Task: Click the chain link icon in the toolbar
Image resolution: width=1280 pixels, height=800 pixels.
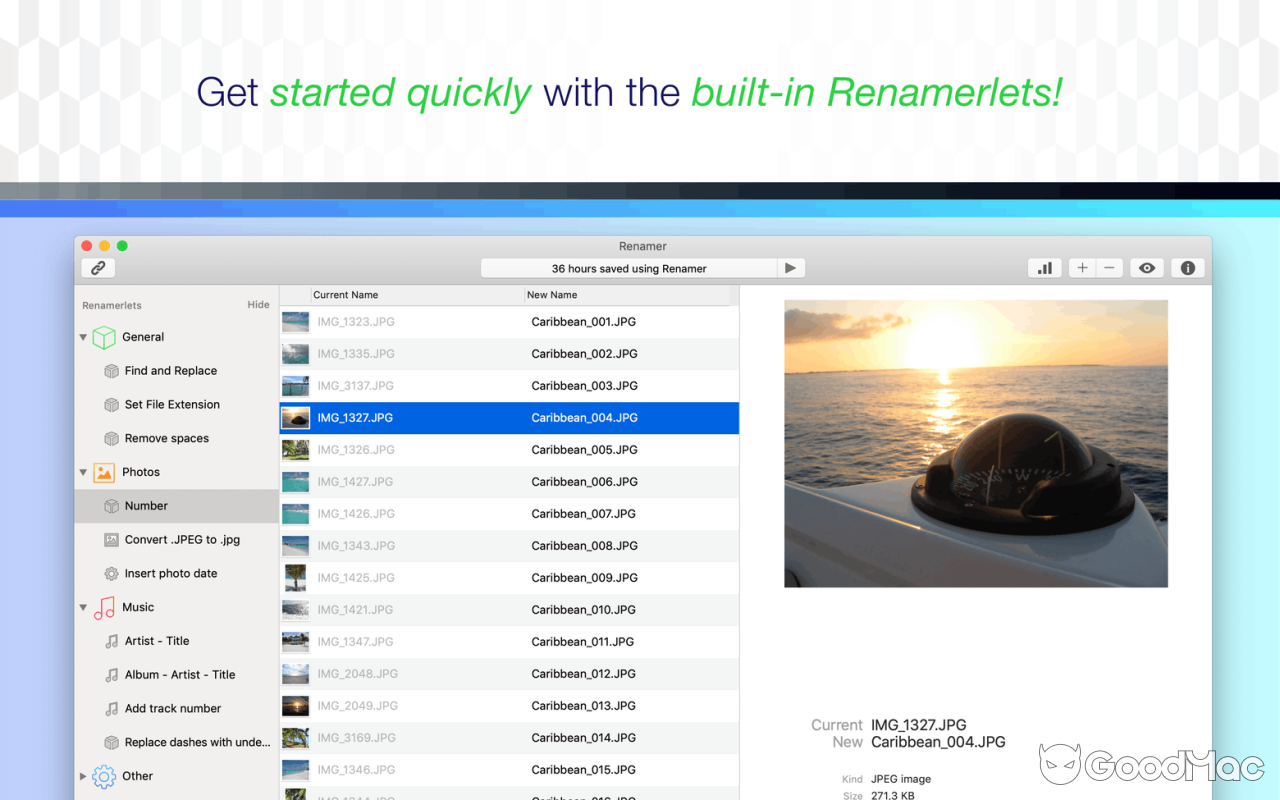Action: (x=97, y=267)
